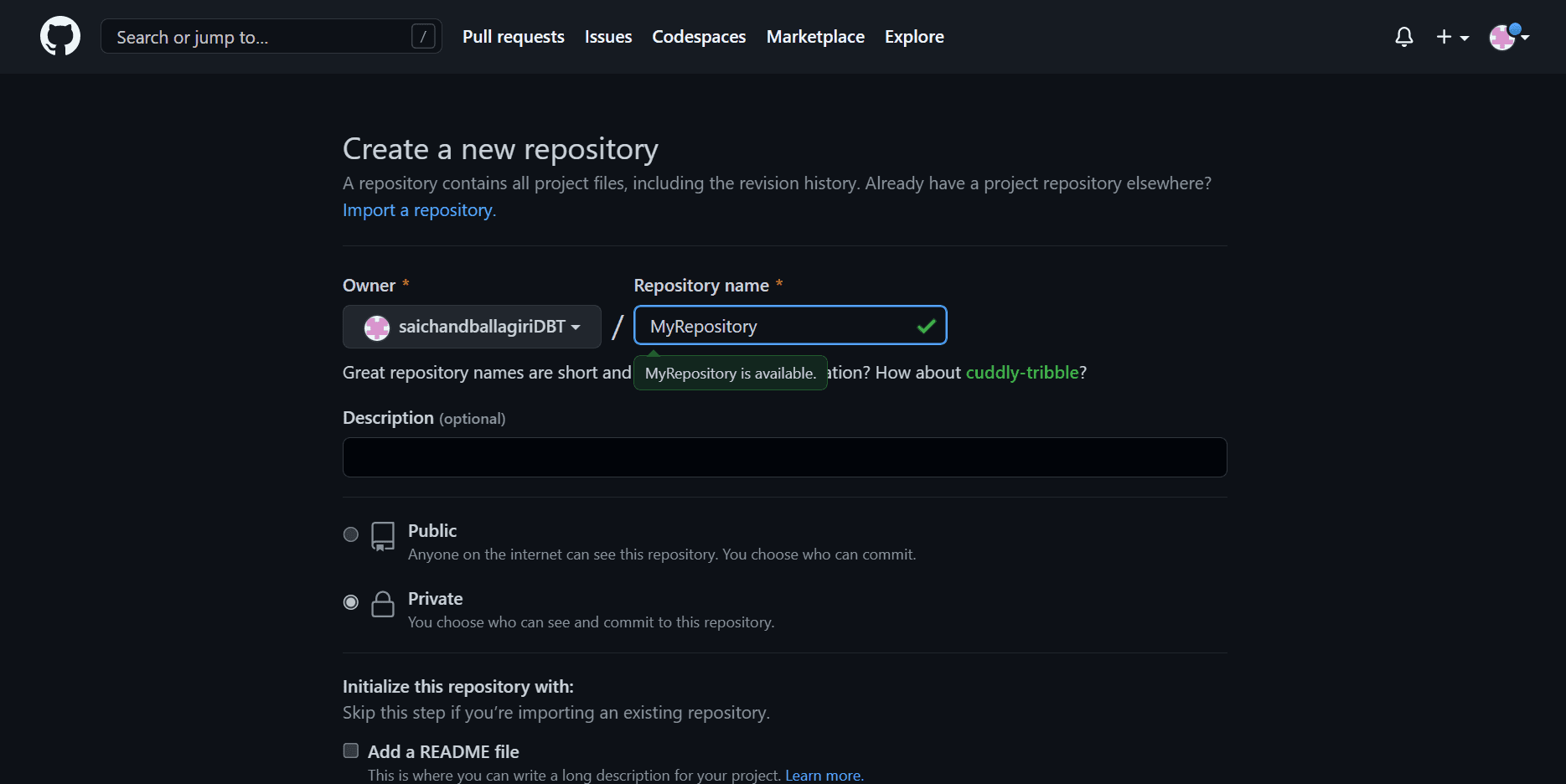Viewport: 1566px width, 784px height.
Task: Click the slash shortcut key icon
Action: point(423,36)
